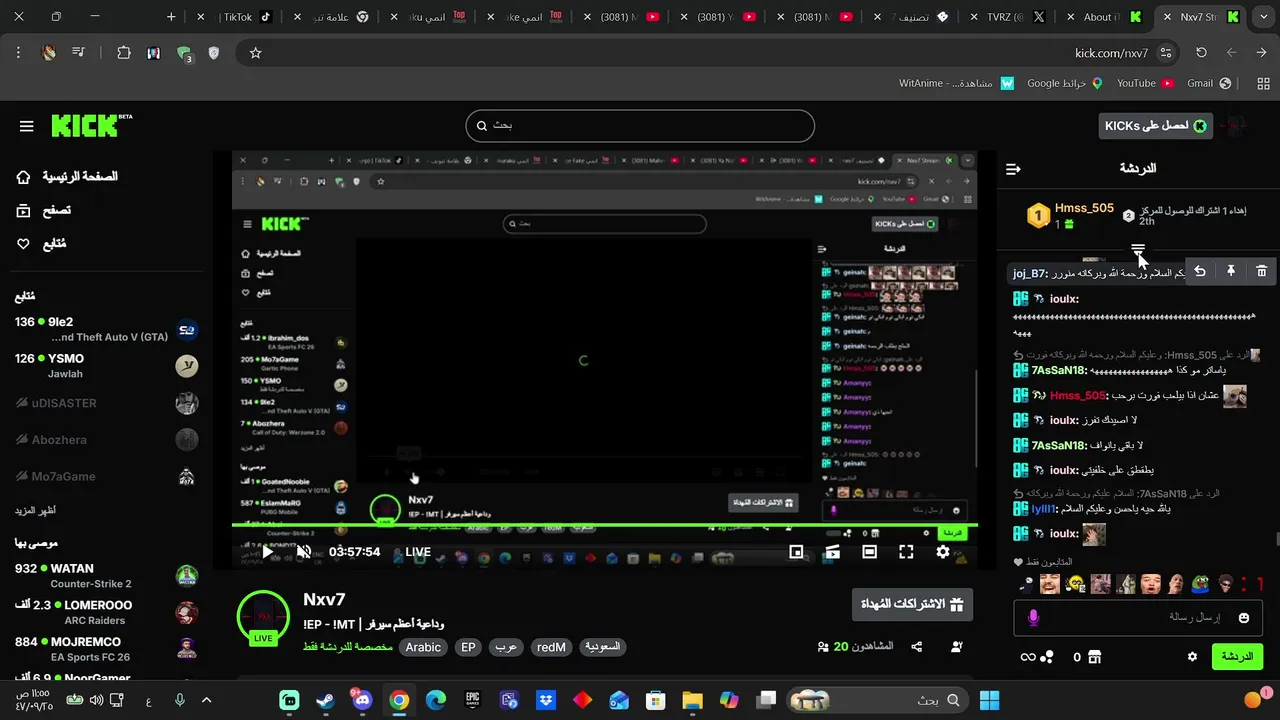The width and height of the screenshot is (1280, 720).
Task: Open the Following page with heart icon
Action: pyautogui.click(x=41, y=244)
